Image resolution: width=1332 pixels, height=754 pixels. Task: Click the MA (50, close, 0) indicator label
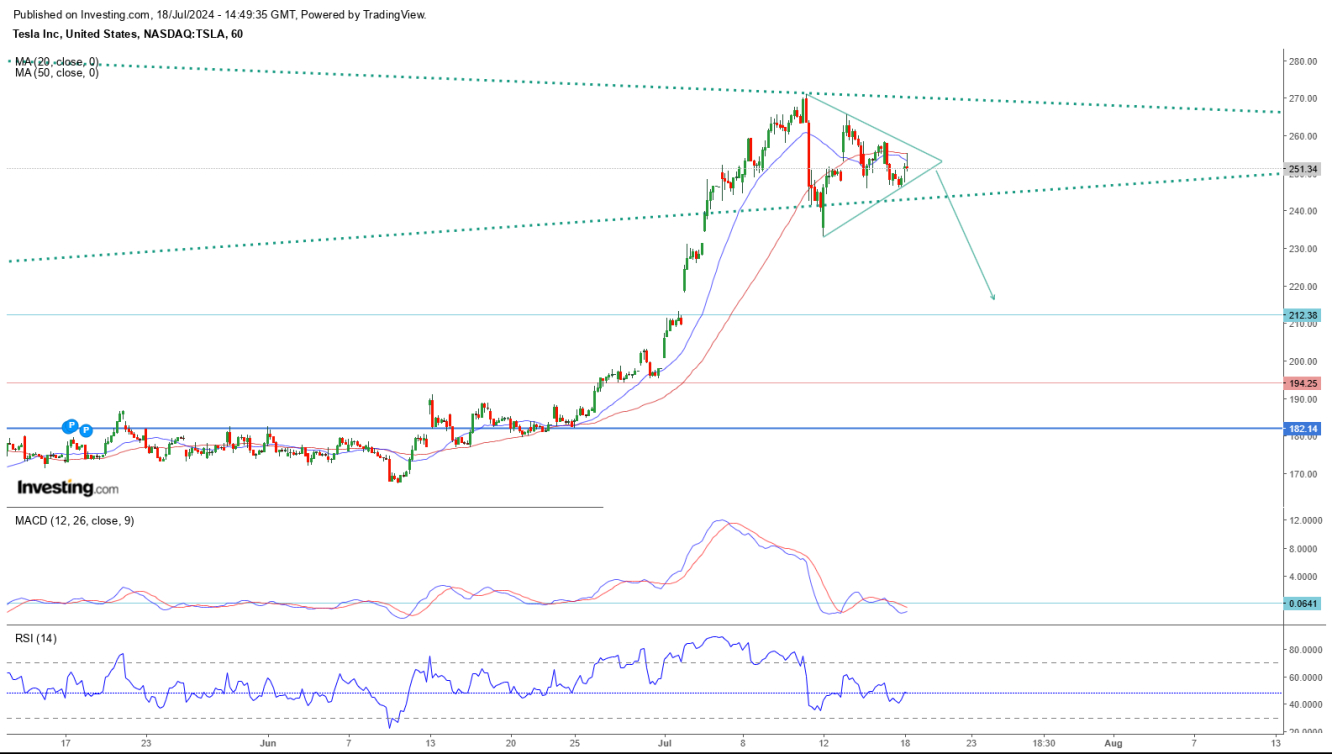click(56, 73)
